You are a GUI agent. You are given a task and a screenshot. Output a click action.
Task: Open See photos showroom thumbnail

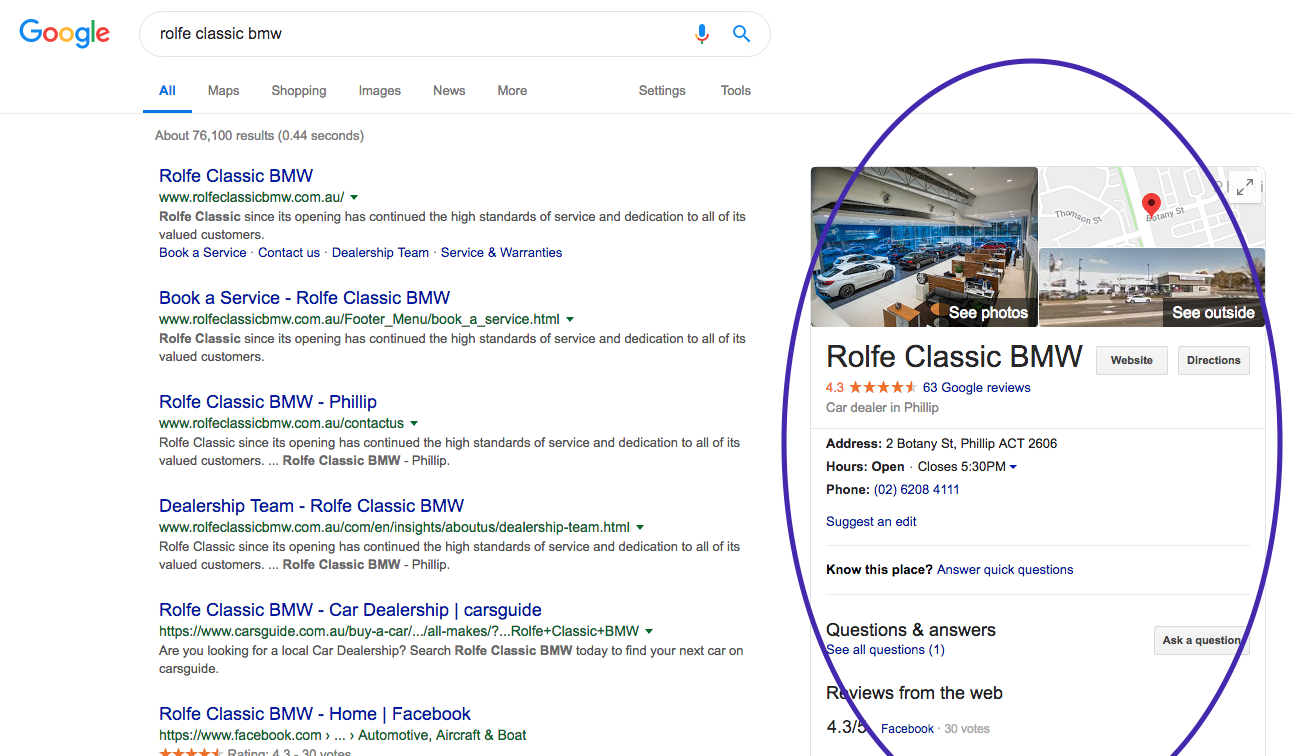[x=924, y=247]
